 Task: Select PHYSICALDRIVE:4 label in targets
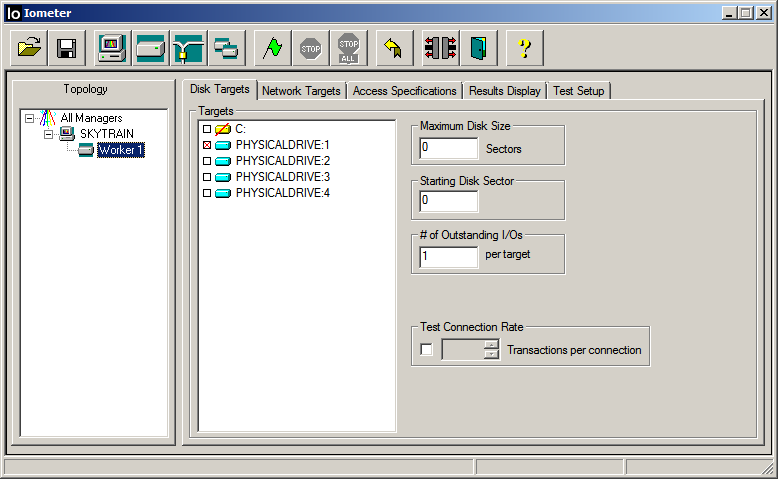[x=283, y=193]
